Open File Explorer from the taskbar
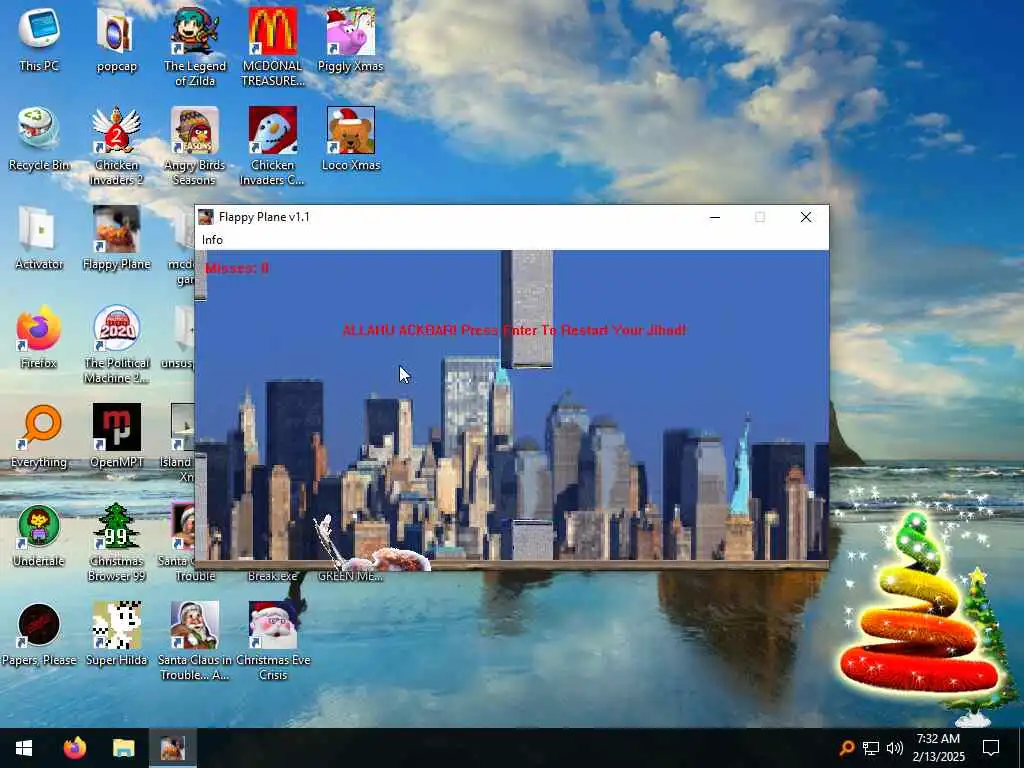 click(123, 748)
